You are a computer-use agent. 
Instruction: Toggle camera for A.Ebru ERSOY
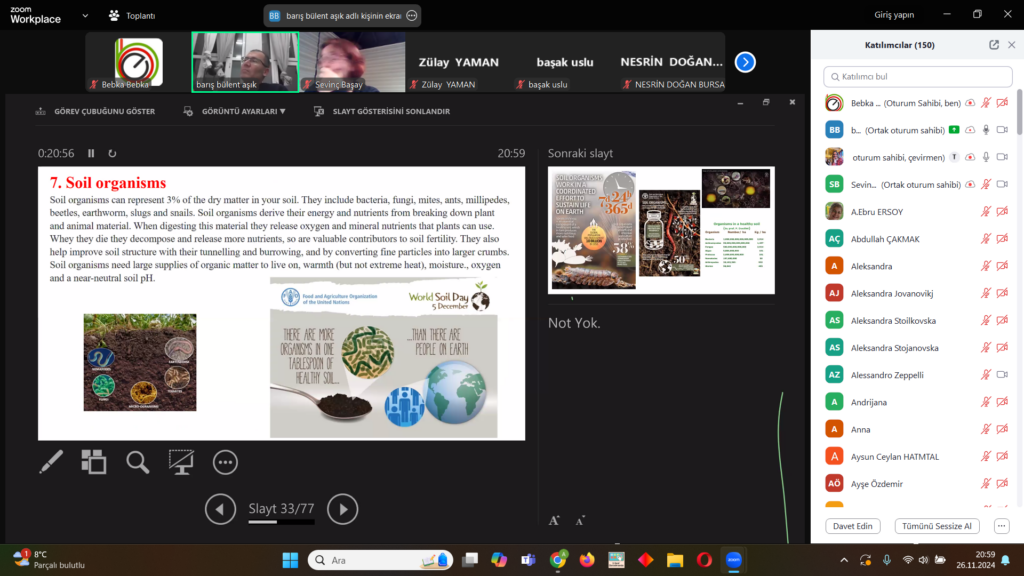click(x=1002, y=211)
